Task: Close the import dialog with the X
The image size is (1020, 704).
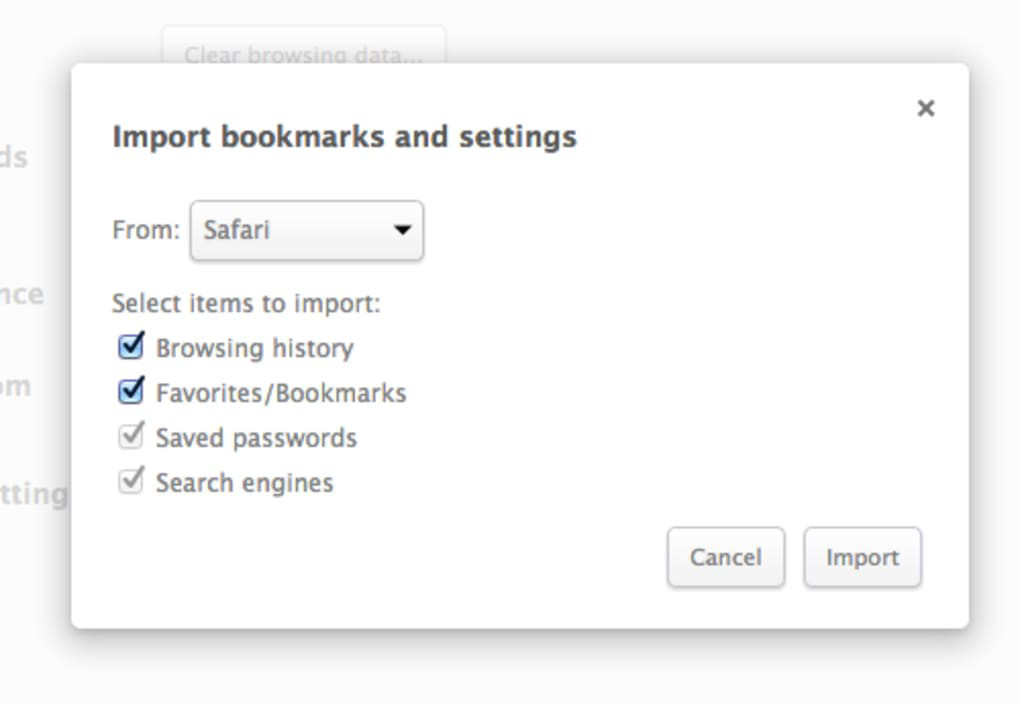Action: 925,108
